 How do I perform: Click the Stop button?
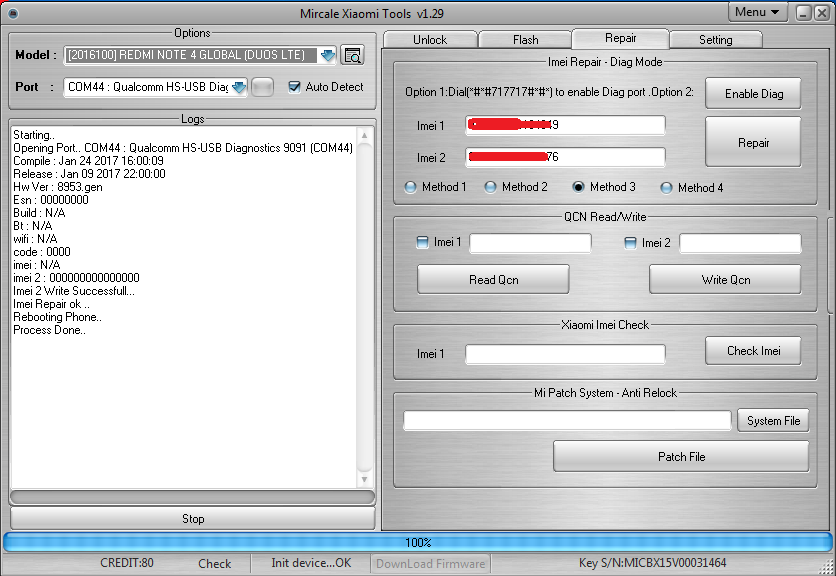coord(192,518)
